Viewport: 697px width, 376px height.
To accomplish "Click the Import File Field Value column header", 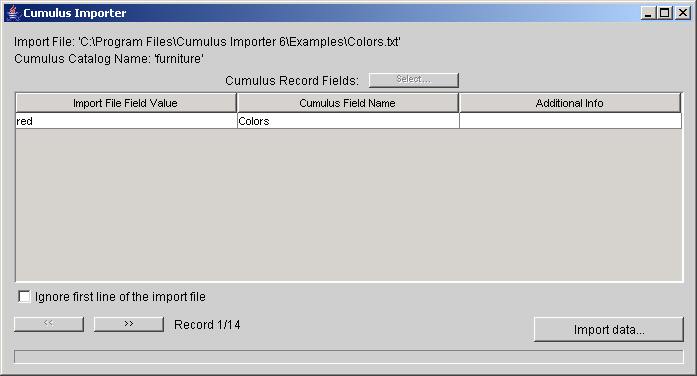I will point(126,103).
